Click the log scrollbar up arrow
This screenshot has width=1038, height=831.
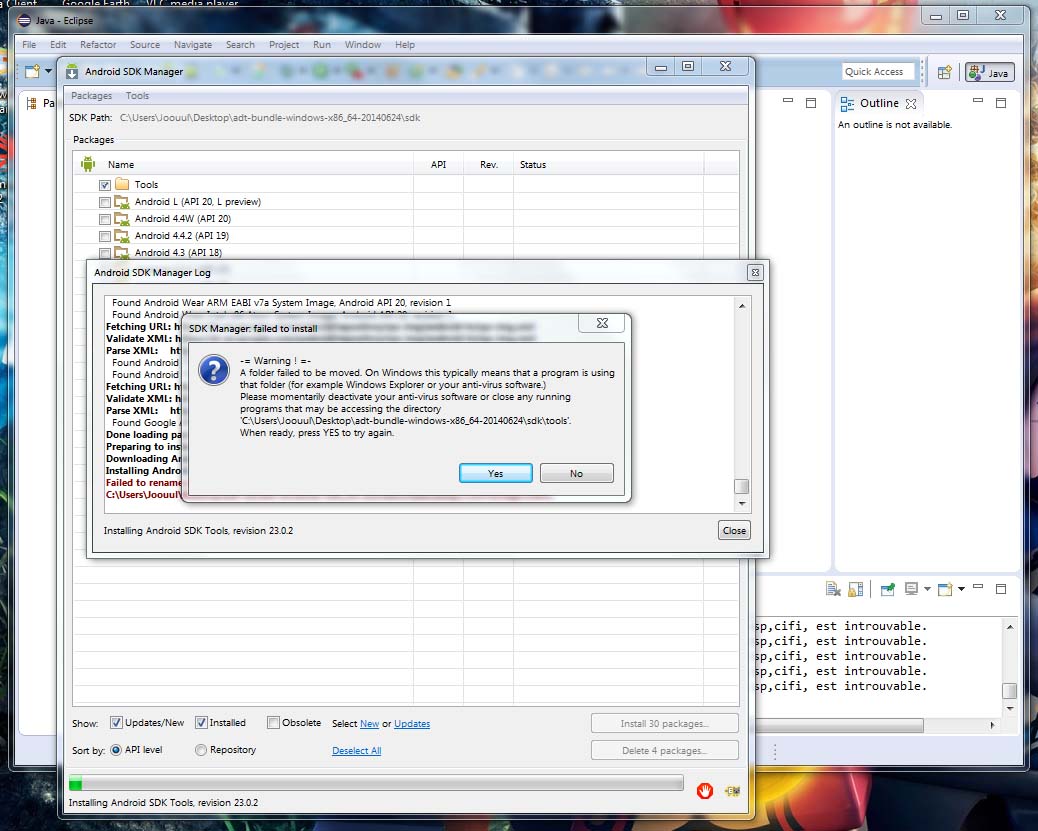(x=741, y=306)
